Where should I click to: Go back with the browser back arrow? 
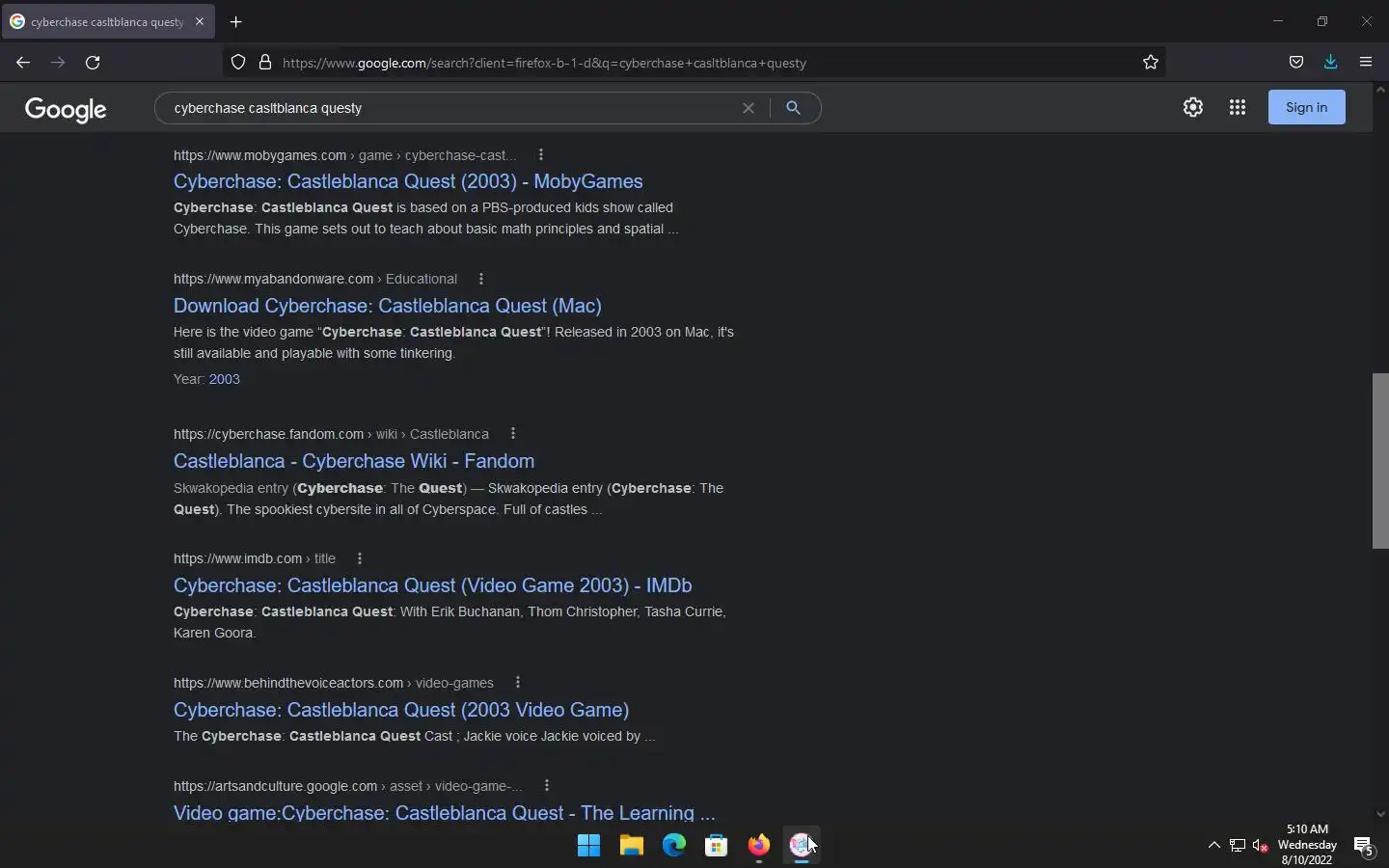pyautogui.click(x=23, y=63)
